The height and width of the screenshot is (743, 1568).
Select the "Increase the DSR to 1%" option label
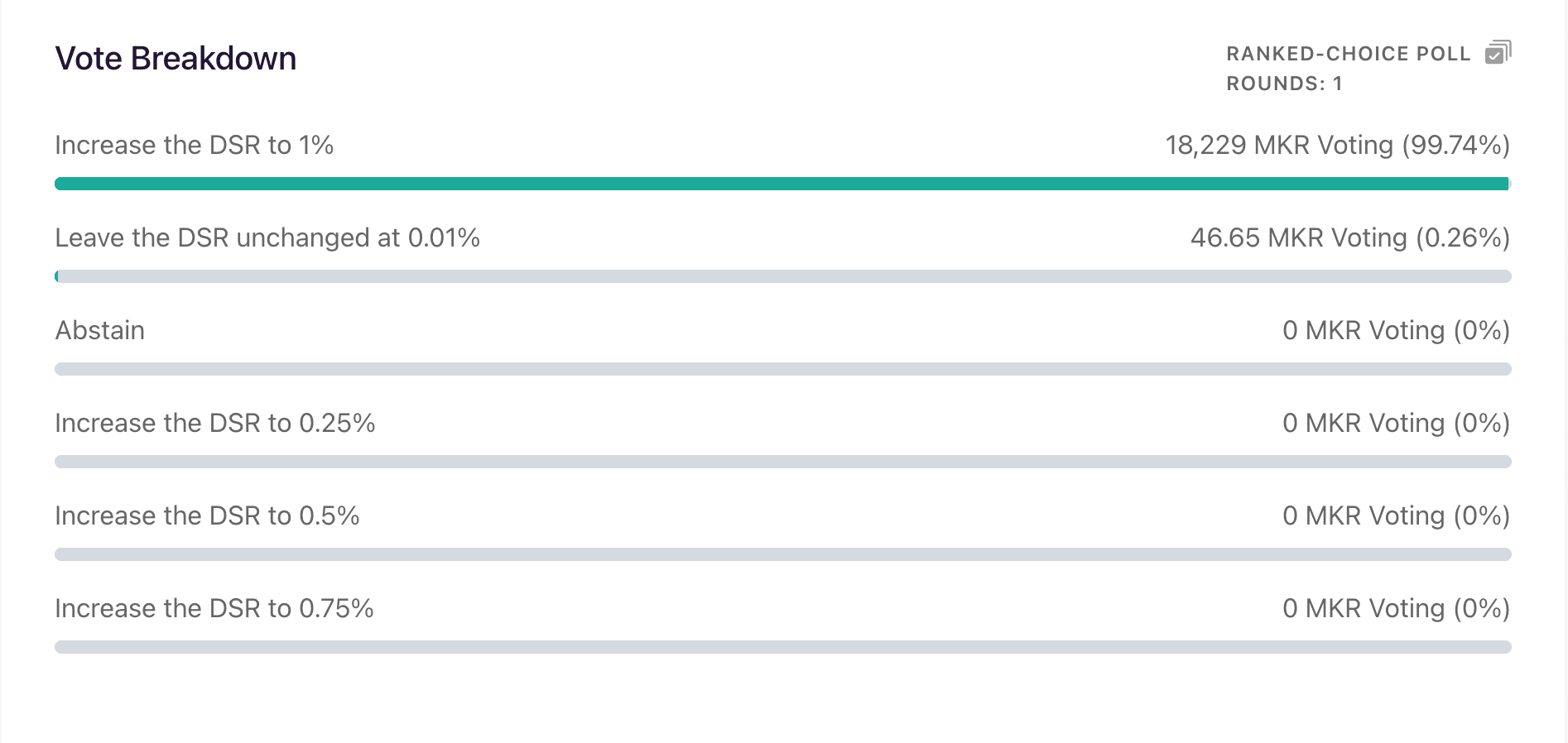pos(194,145)
